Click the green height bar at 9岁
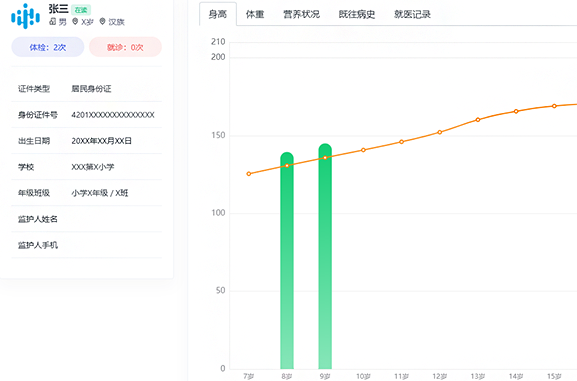Image resolution: width=577 pixels, height=381 pixels. click(x=325, y=256)
